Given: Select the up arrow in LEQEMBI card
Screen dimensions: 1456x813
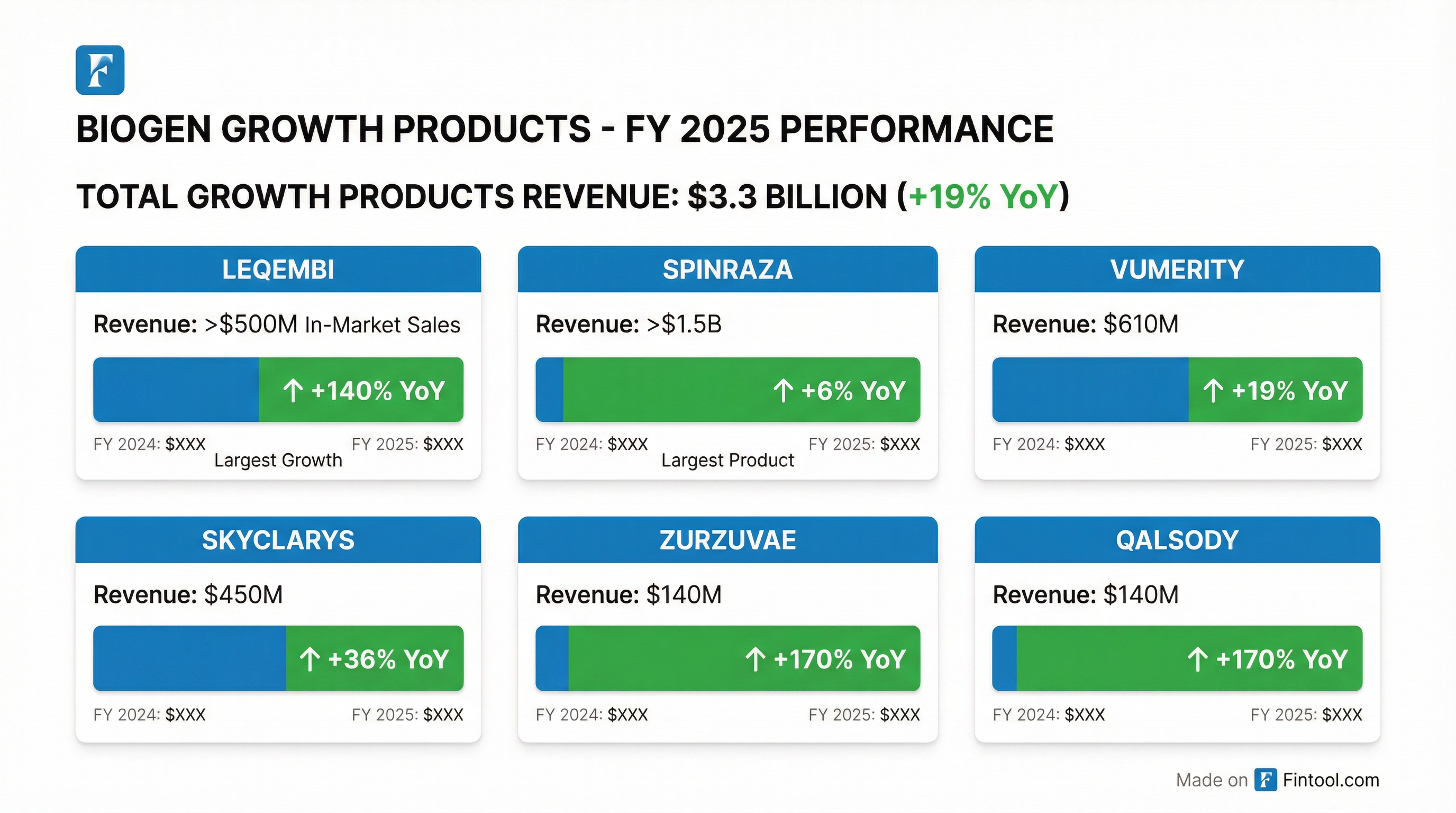Looking at the screenshot, I should coord(293,390).
